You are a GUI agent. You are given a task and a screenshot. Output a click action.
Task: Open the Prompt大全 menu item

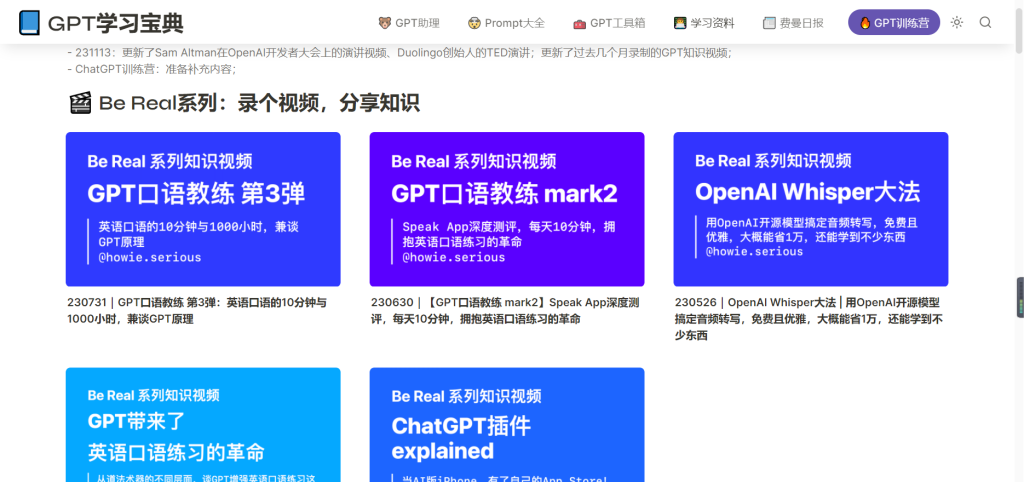click(x=506, y=23)
